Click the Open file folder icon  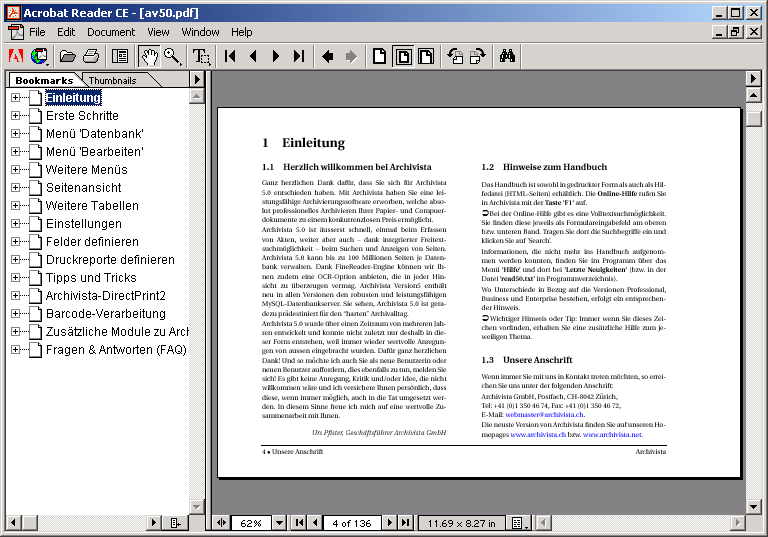point(68,56)
